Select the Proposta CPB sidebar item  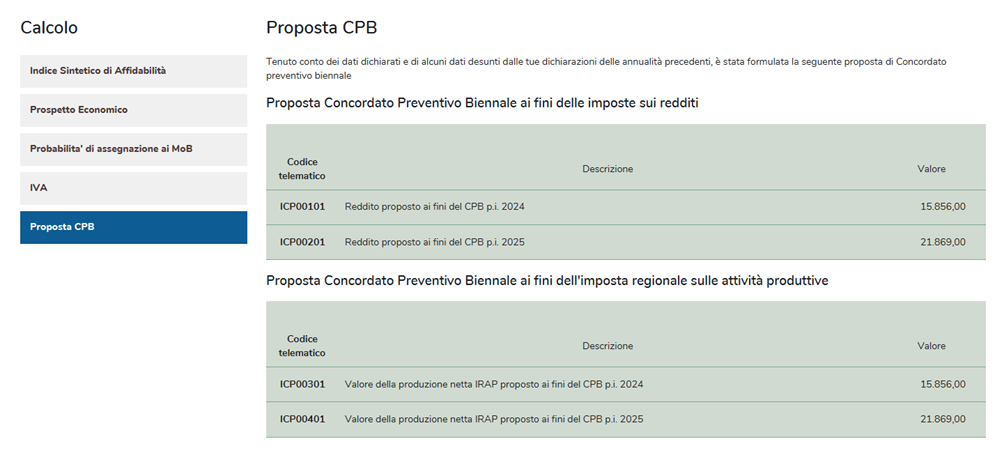133,227
